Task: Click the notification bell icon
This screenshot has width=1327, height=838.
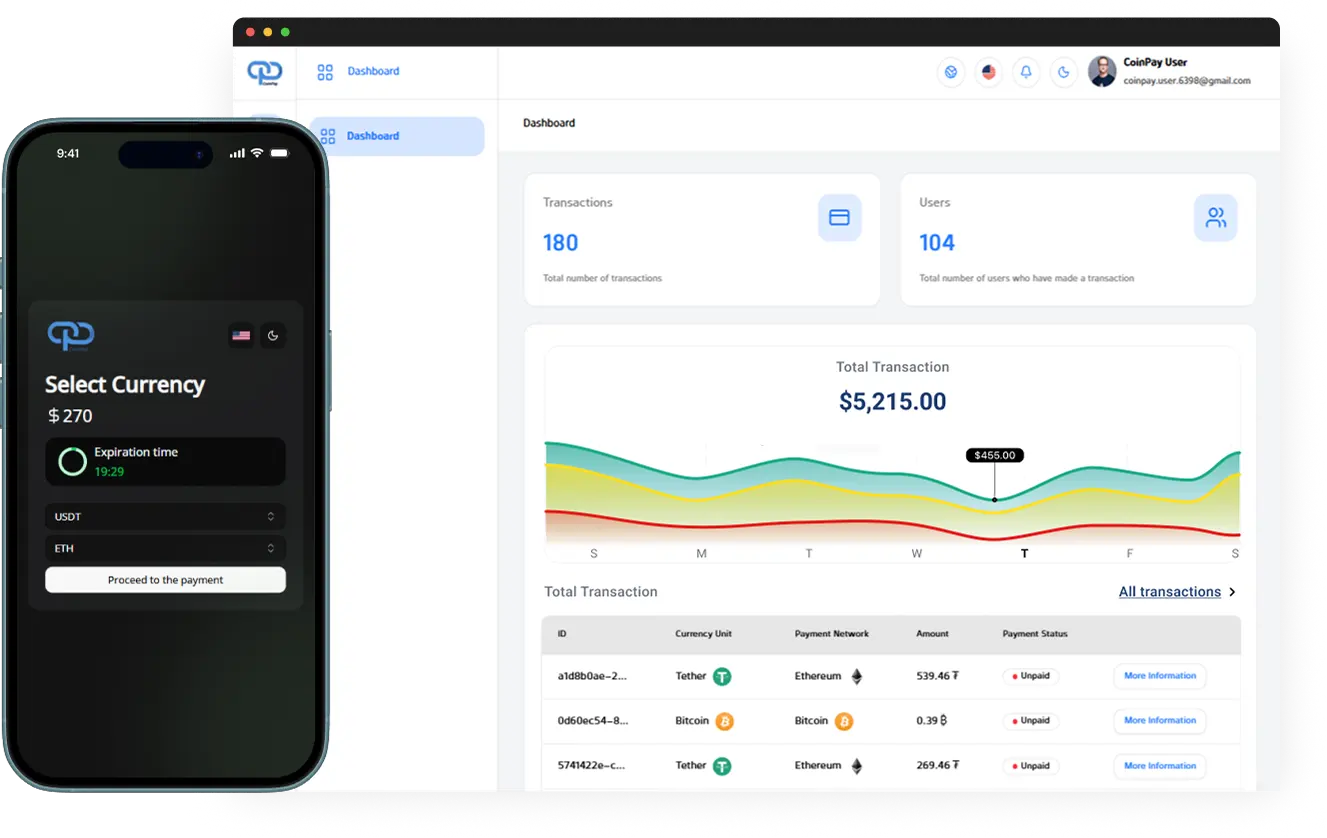Action: click(1025, 72)
